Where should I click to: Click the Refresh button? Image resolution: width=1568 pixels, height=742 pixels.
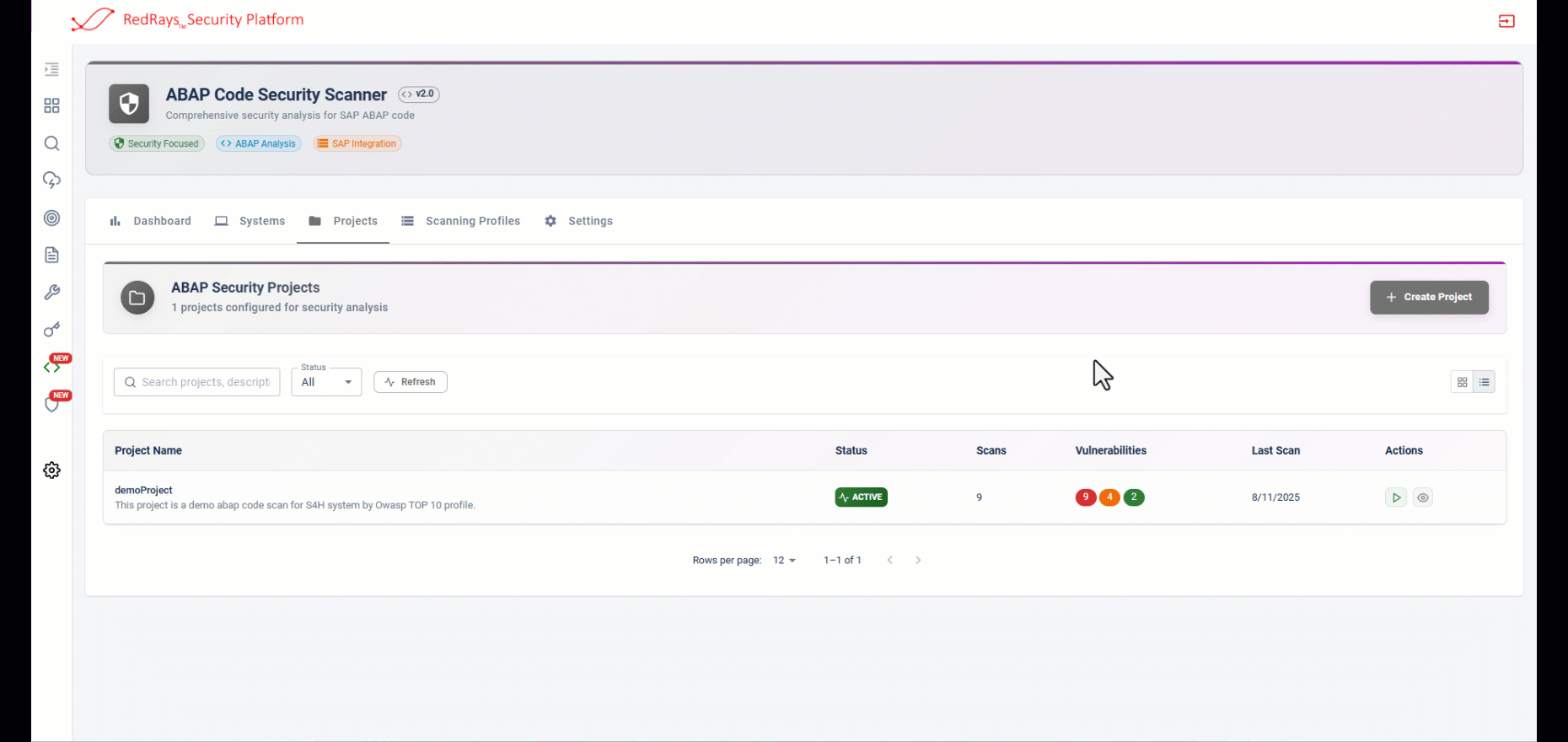point(411,382)
